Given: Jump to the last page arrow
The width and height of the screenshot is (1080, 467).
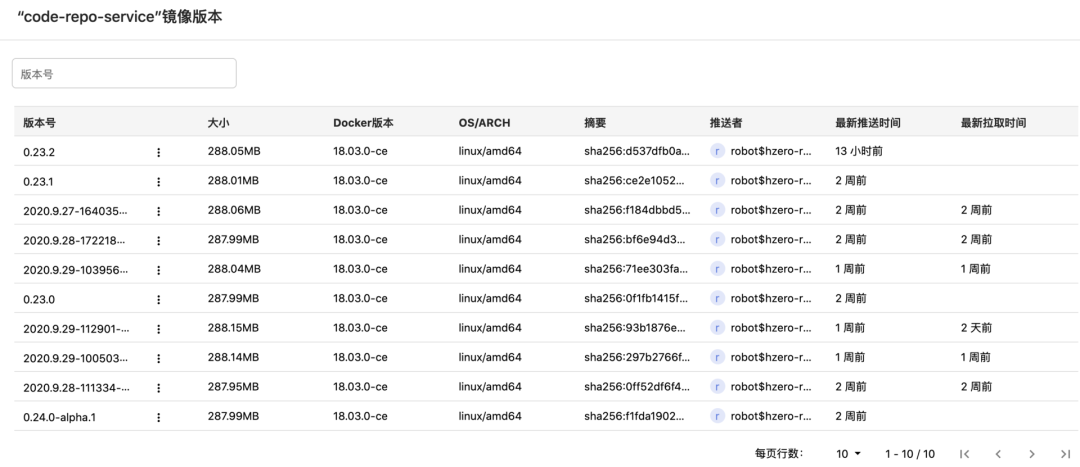Looking at the screenshot, I should point(1065,454).
